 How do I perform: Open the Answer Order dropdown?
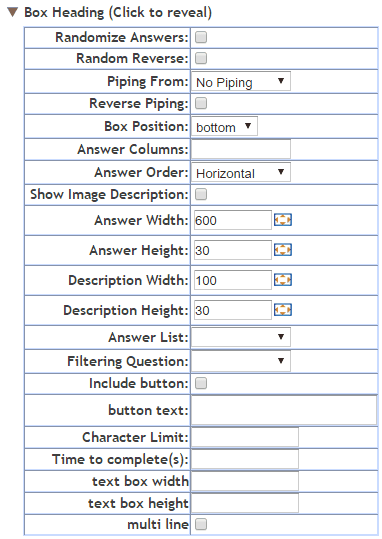[x=241, y=172]
